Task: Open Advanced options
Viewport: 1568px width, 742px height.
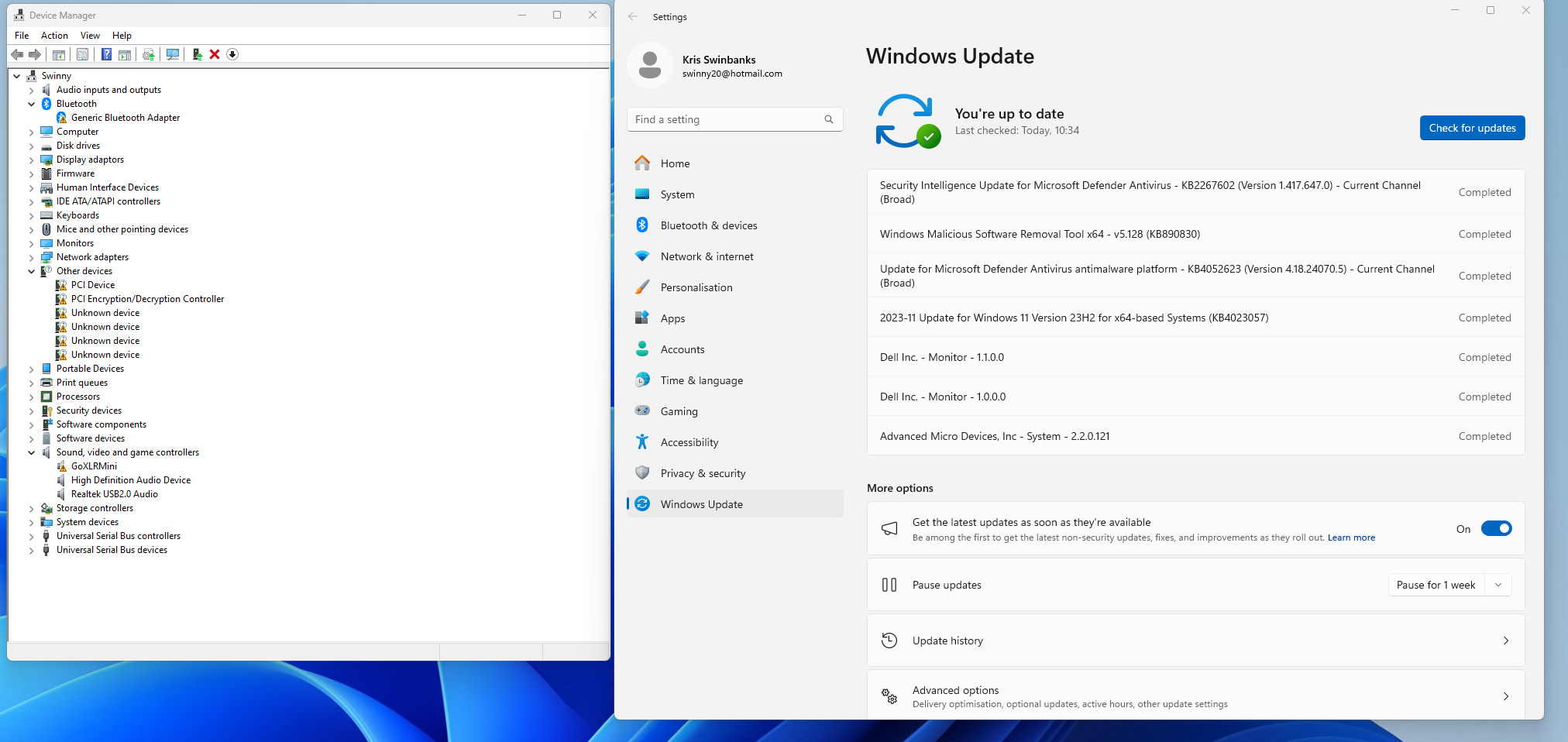Action: (1195, 696)
